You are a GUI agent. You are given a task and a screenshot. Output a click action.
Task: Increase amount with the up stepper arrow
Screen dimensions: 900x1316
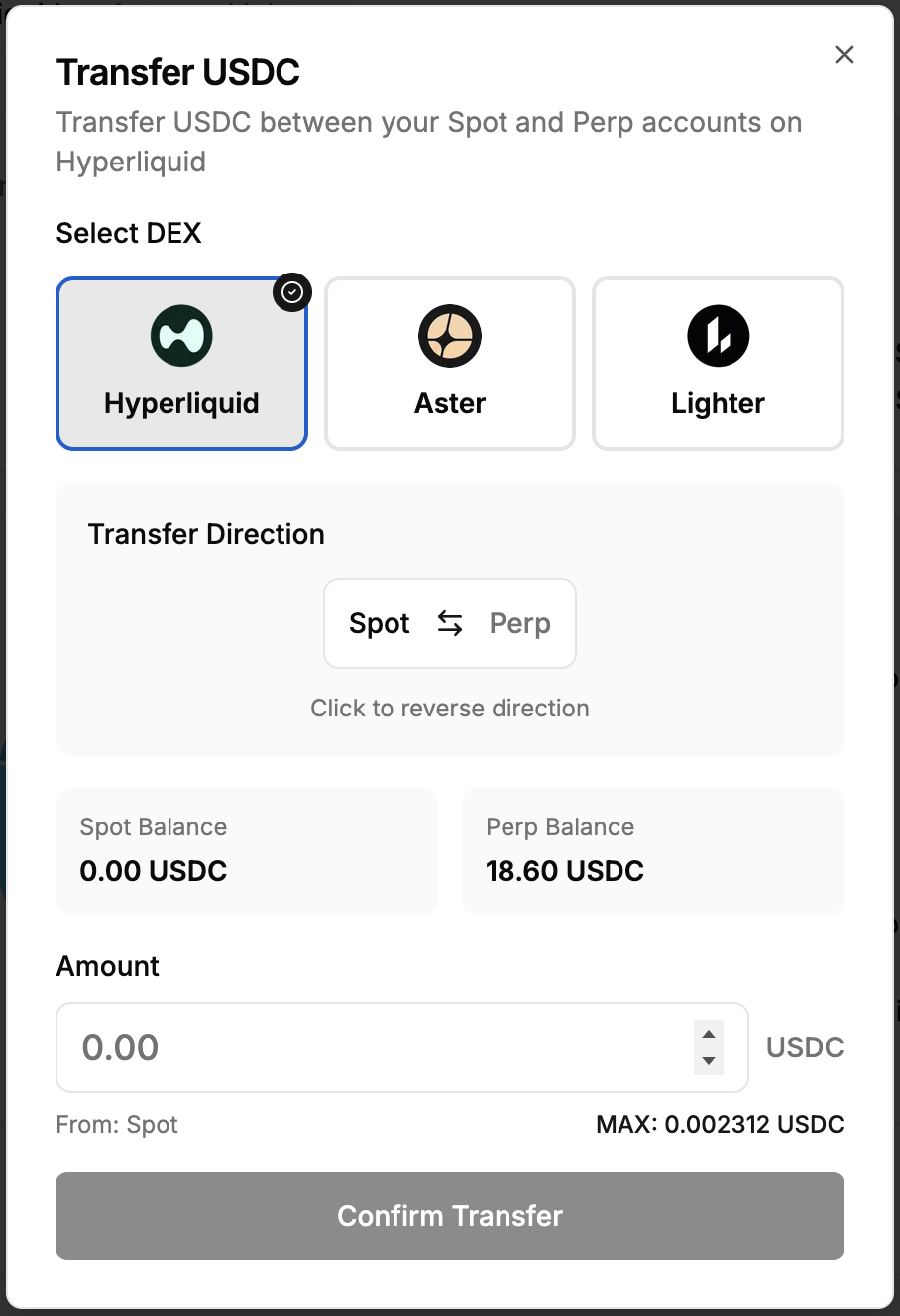708,1035
